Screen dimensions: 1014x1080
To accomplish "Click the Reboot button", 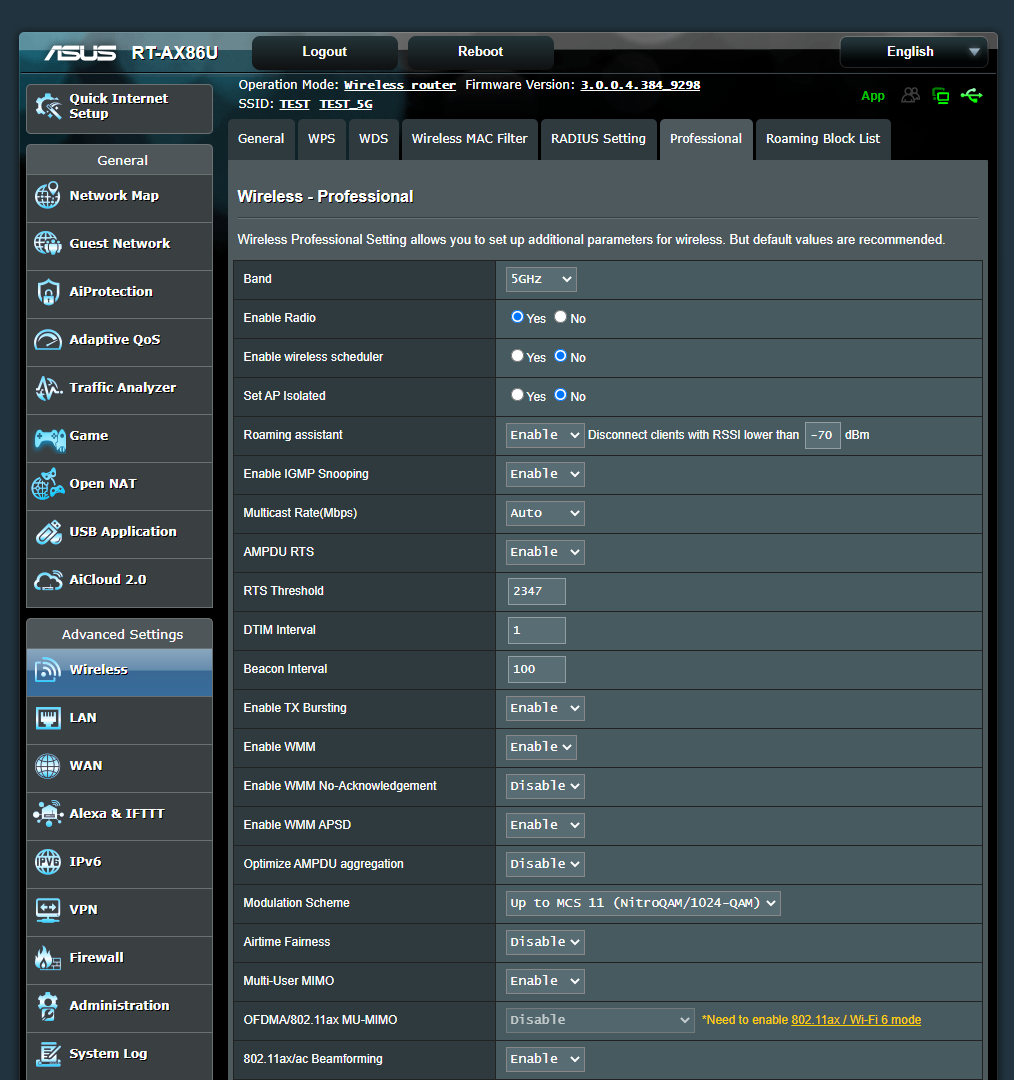I will [481, 52].
